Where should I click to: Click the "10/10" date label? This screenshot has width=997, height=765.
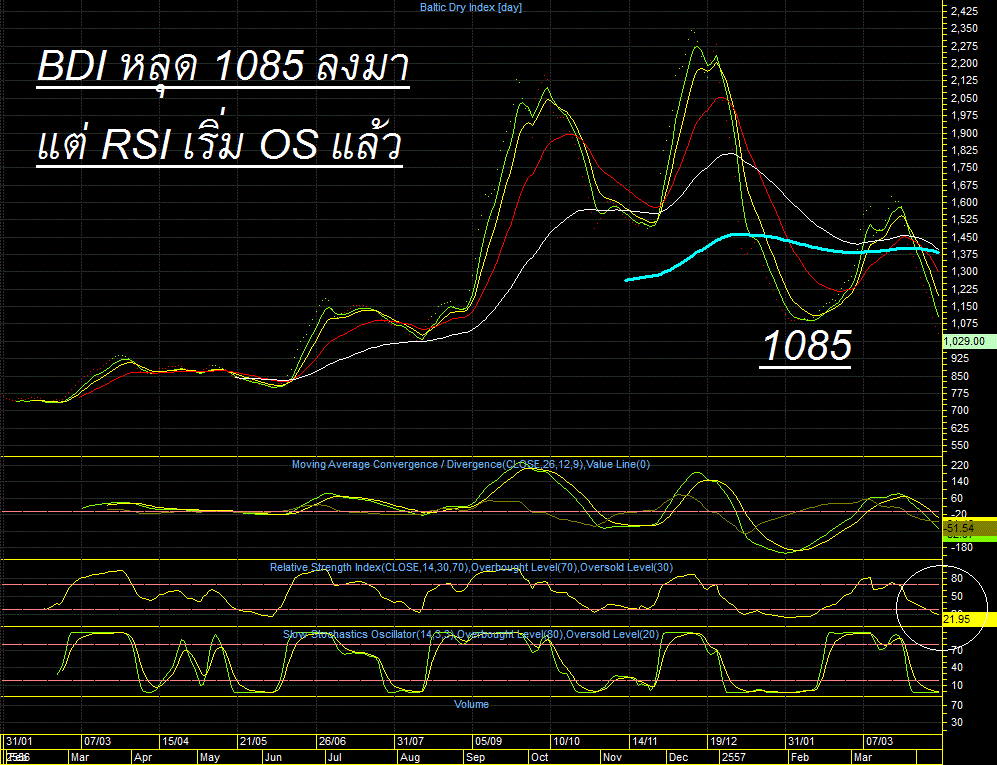(567, 741)
